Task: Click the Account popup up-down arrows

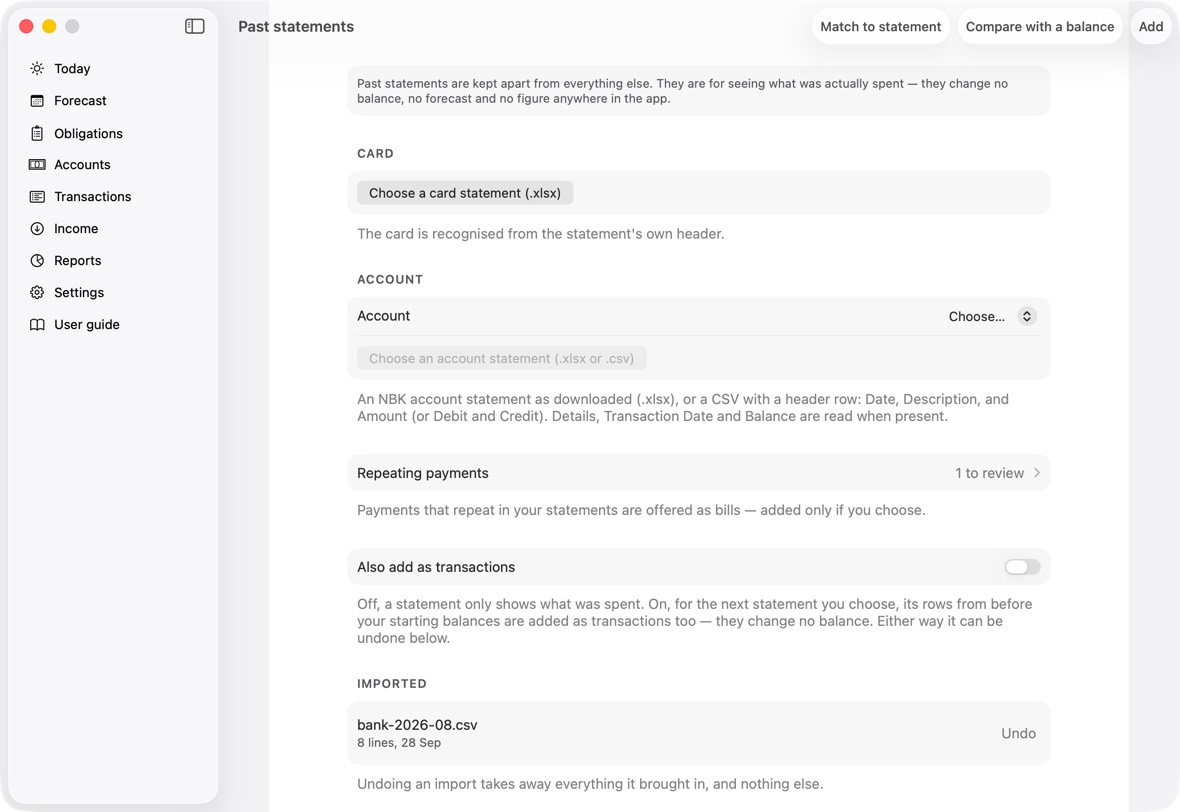Action: click(1026, 316)
